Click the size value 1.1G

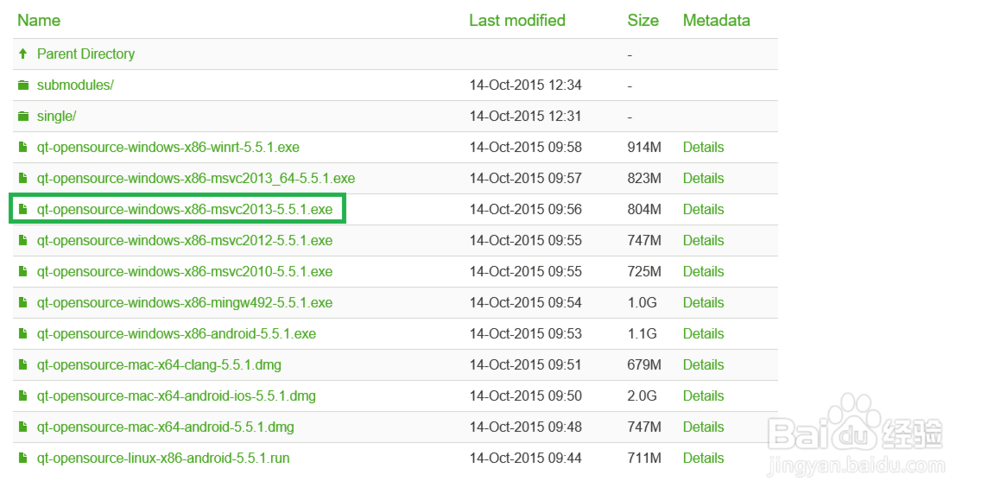tap(642, 334)
